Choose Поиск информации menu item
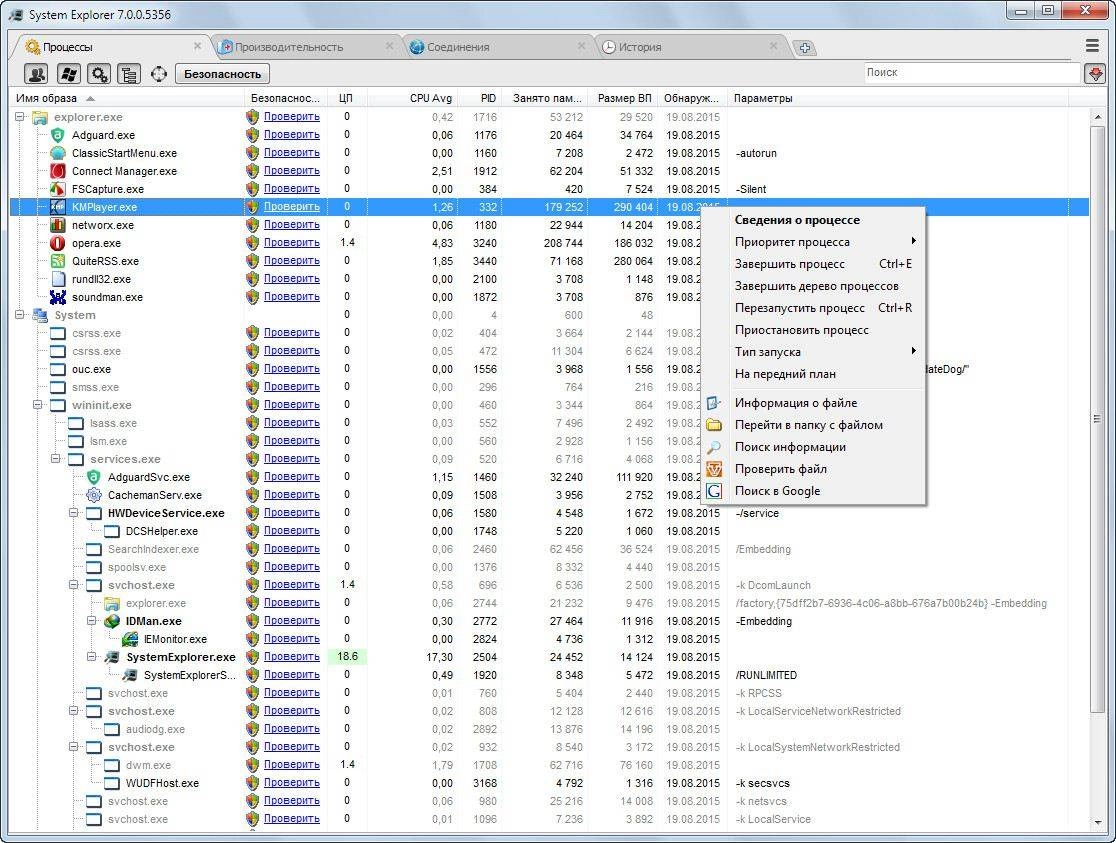Image resolution: width=1116 pixels, height=843 pixels. tap(813, 447)
